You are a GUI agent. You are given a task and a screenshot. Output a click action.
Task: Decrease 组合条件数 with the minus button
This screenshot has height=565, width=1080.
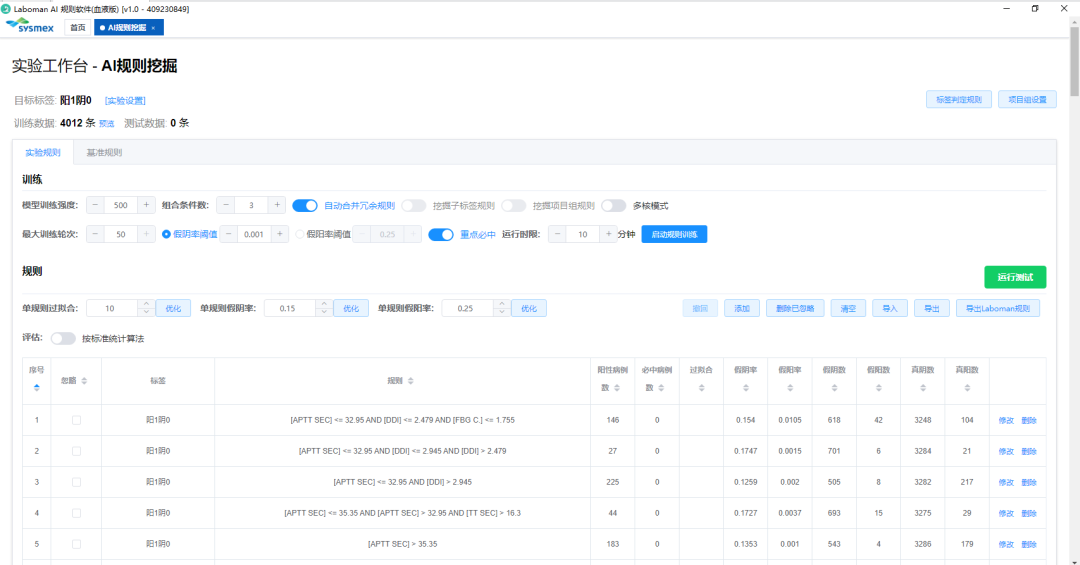coord(226,205)
